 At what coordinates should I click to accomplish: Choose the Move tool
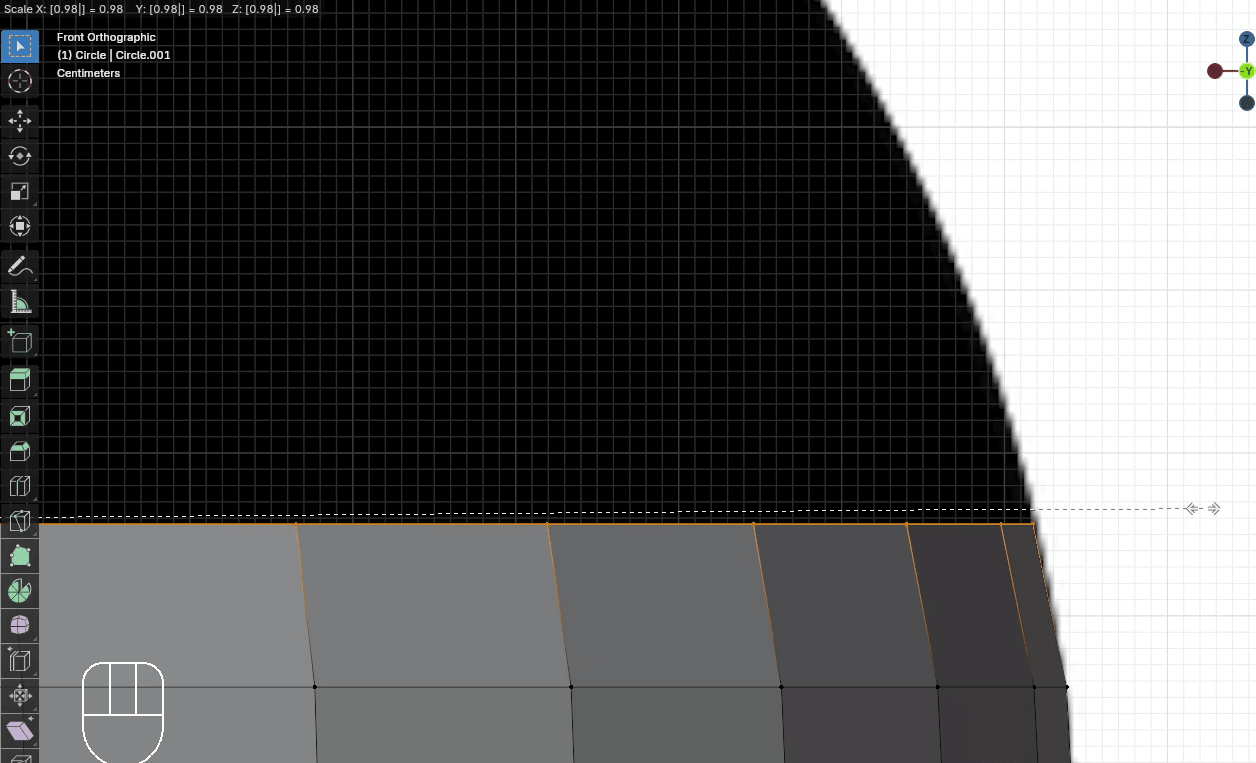pyautogui.click(x=20, y=121)
